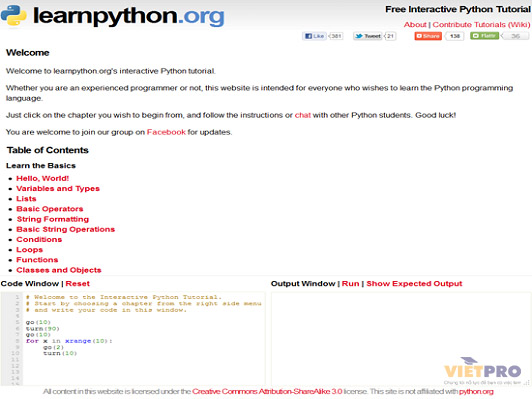Open Variables and Types chapter

tap(58, 189)
